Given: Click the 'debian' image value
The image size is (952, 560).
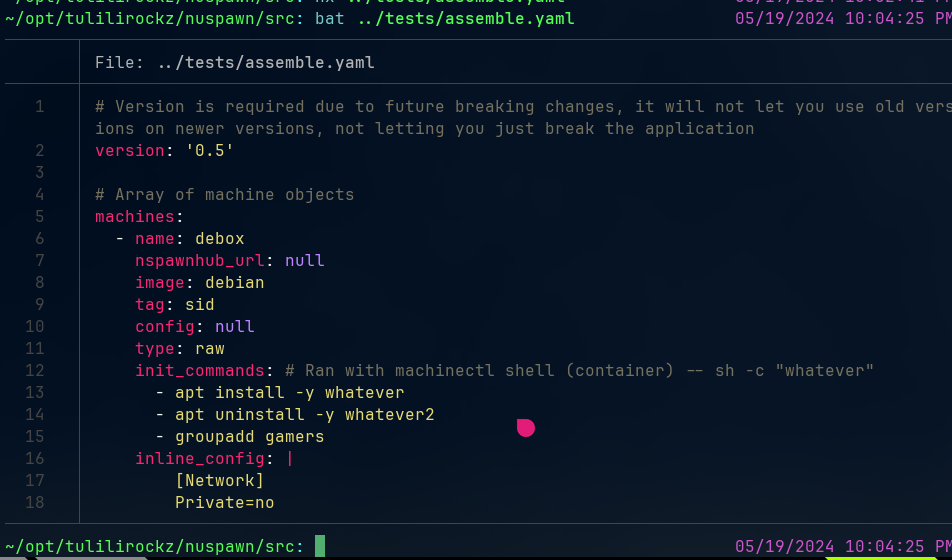Looking at the screenshot, I should coord(234,282).
